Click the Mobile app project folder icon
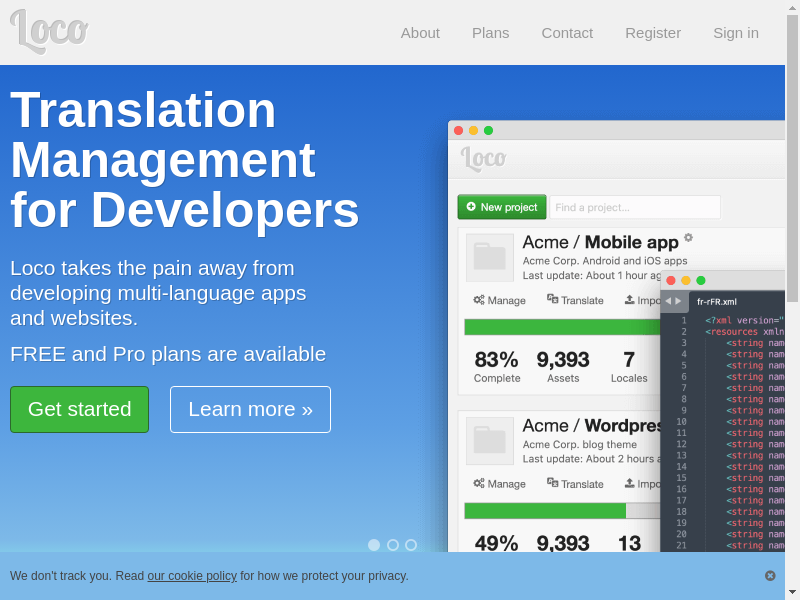Viewport: 800px width, 600px height. point(490,257)
